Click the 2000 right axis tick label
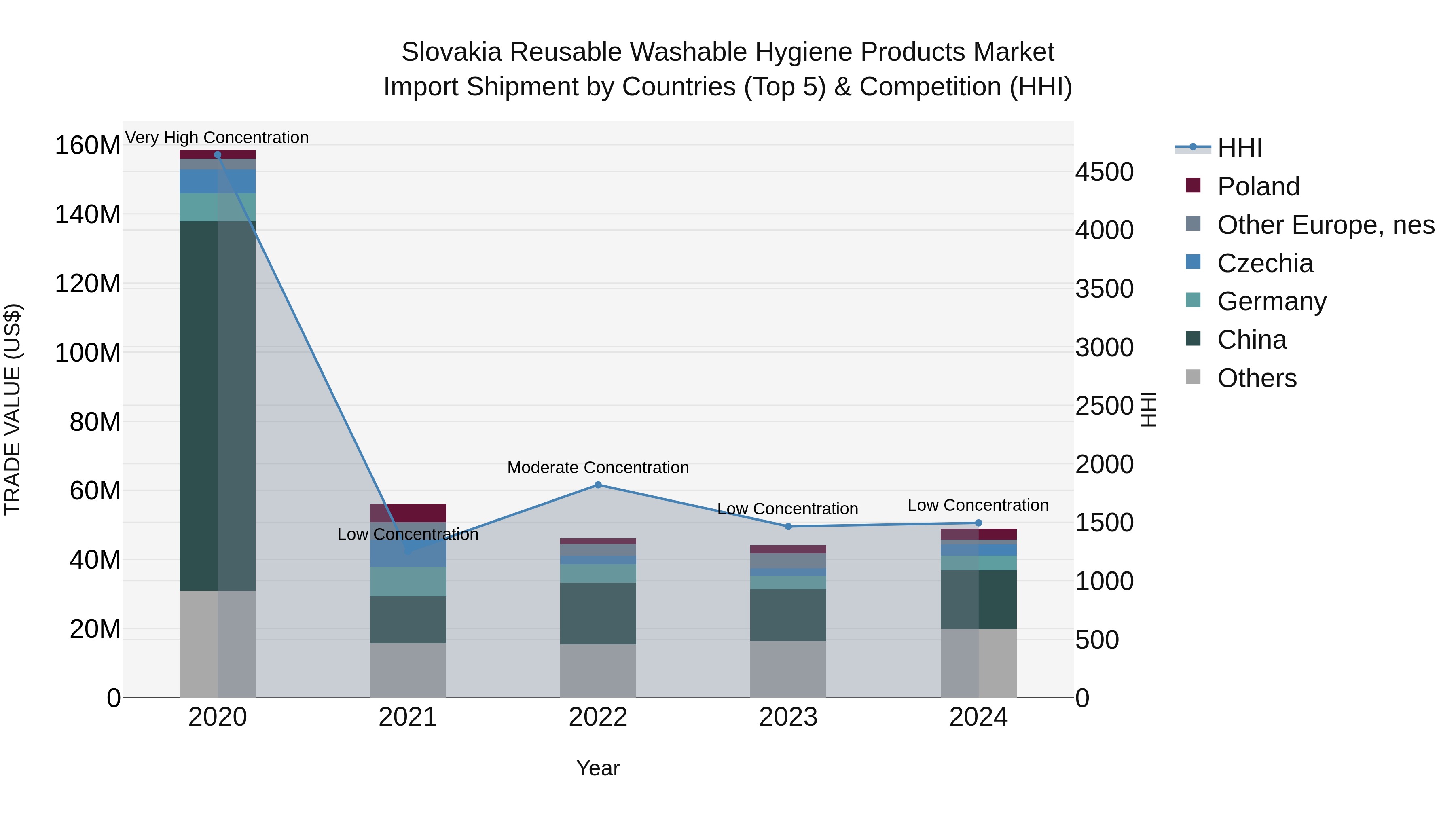 [1105, 464]
